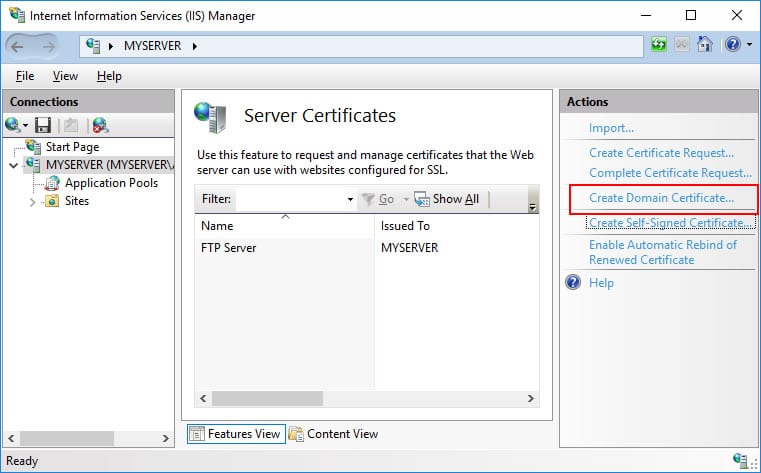Click the Import... action link
Image resolution: width=761 pixels, height=473 pixels.
pos(612,128)
